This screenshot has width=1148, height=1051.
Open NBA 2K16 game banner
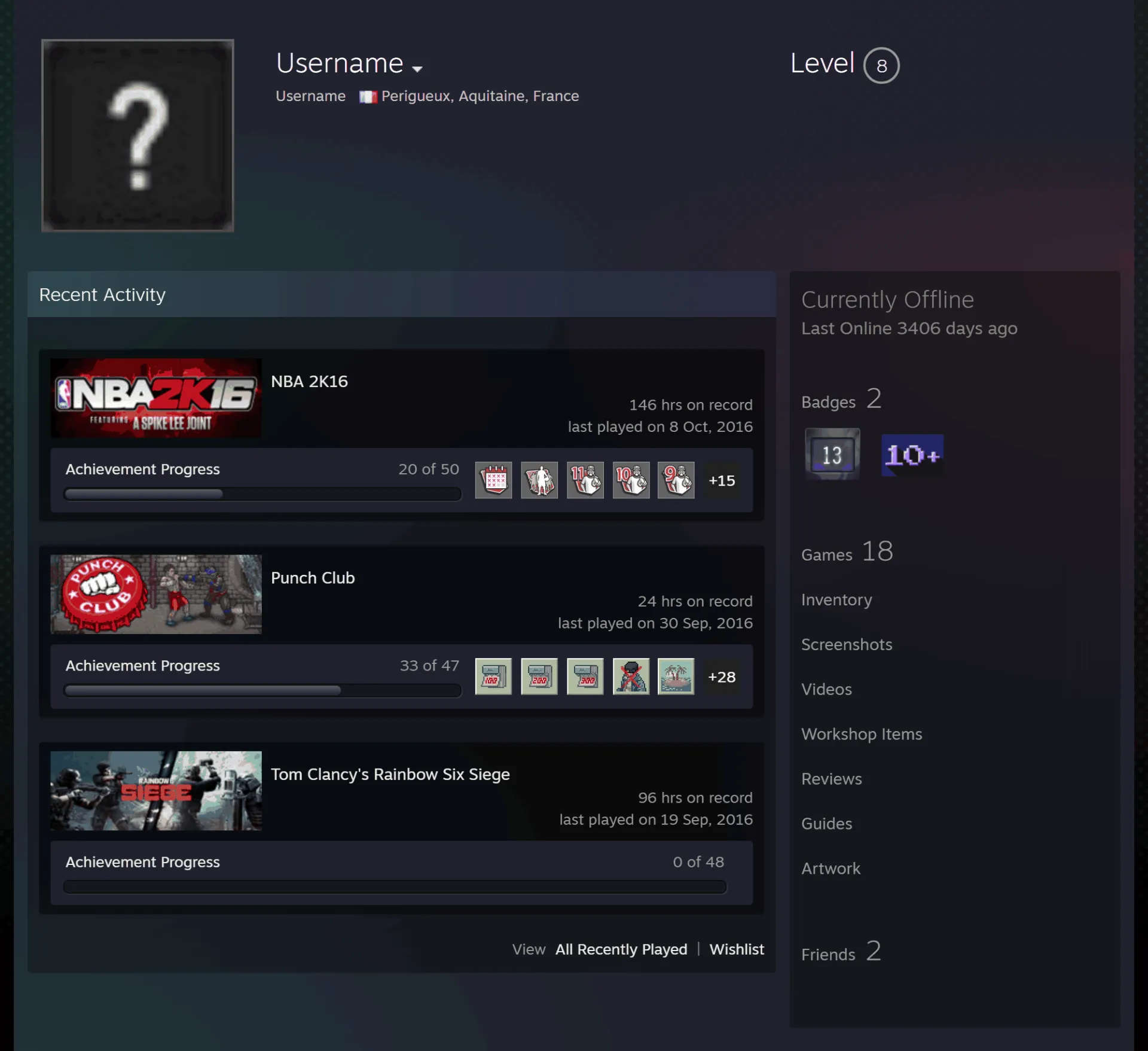[x=156, y=398]
